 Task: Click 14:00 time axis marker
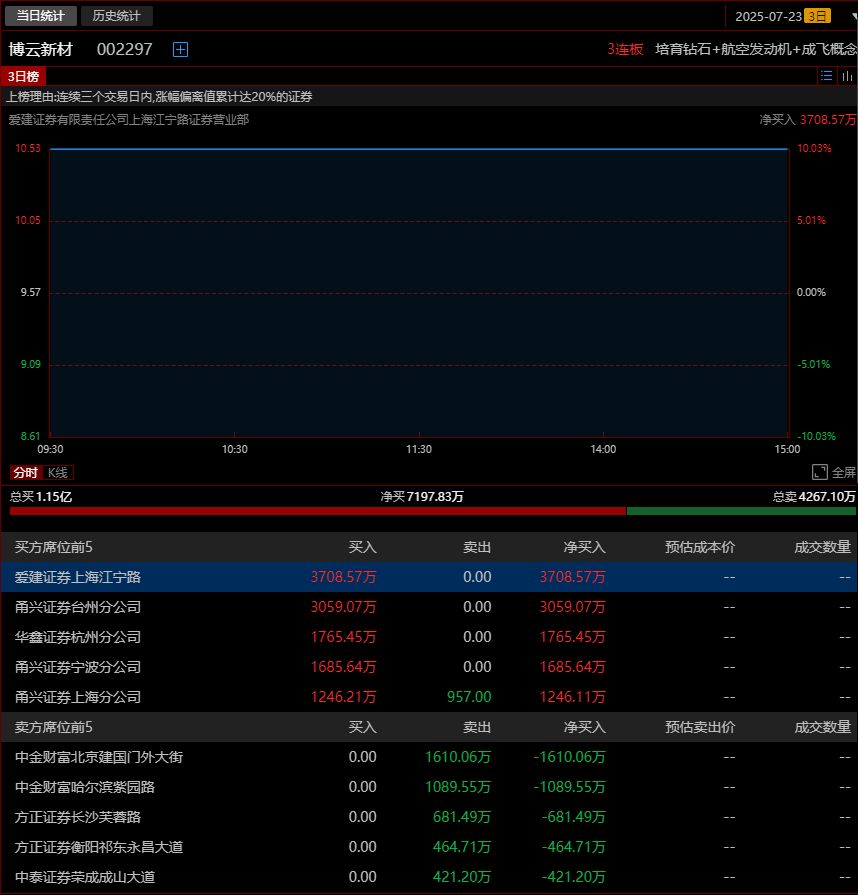pos(603,449)
